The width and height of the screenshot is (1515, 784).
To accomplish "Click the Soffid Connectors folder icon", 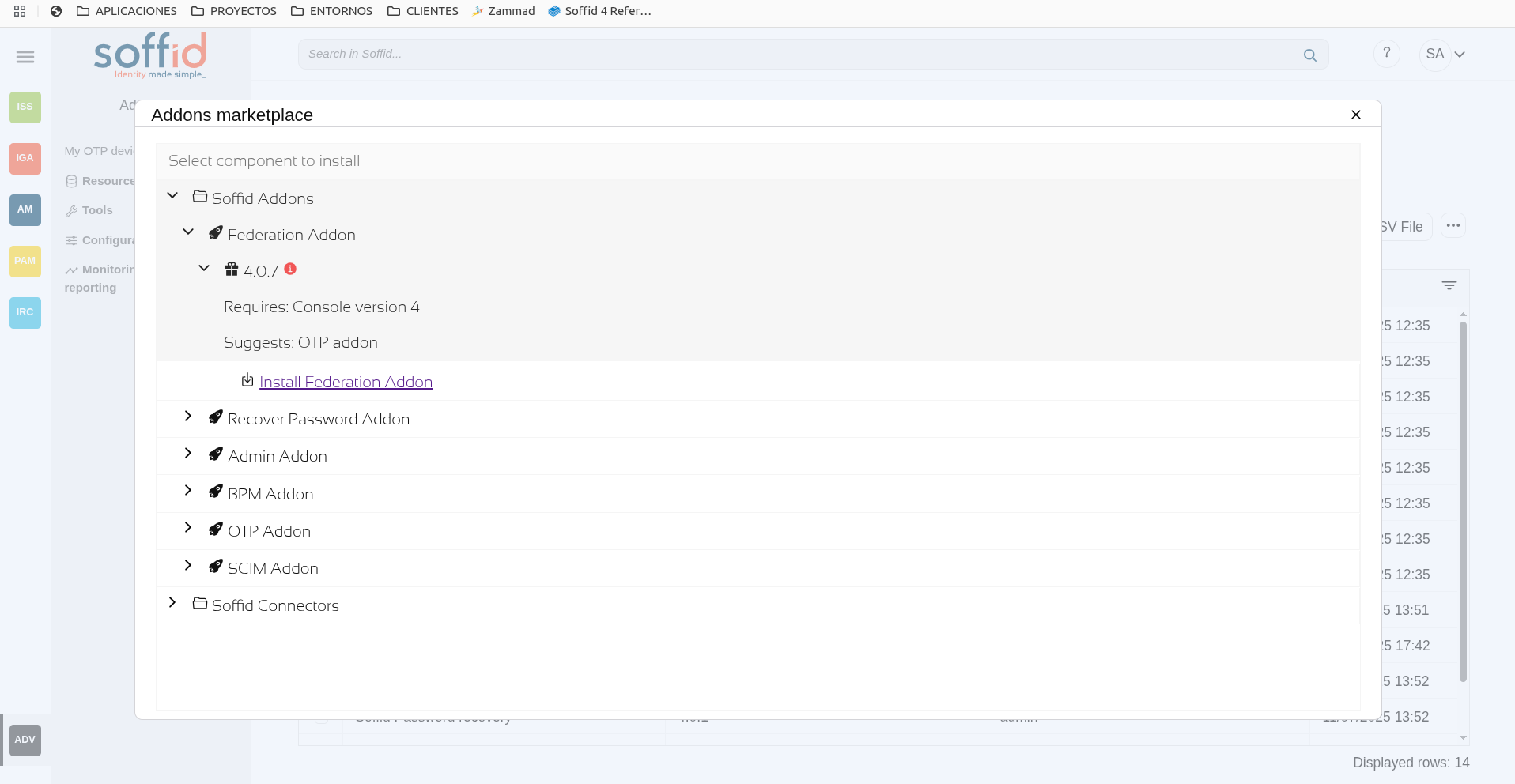I will pos(200,603).
